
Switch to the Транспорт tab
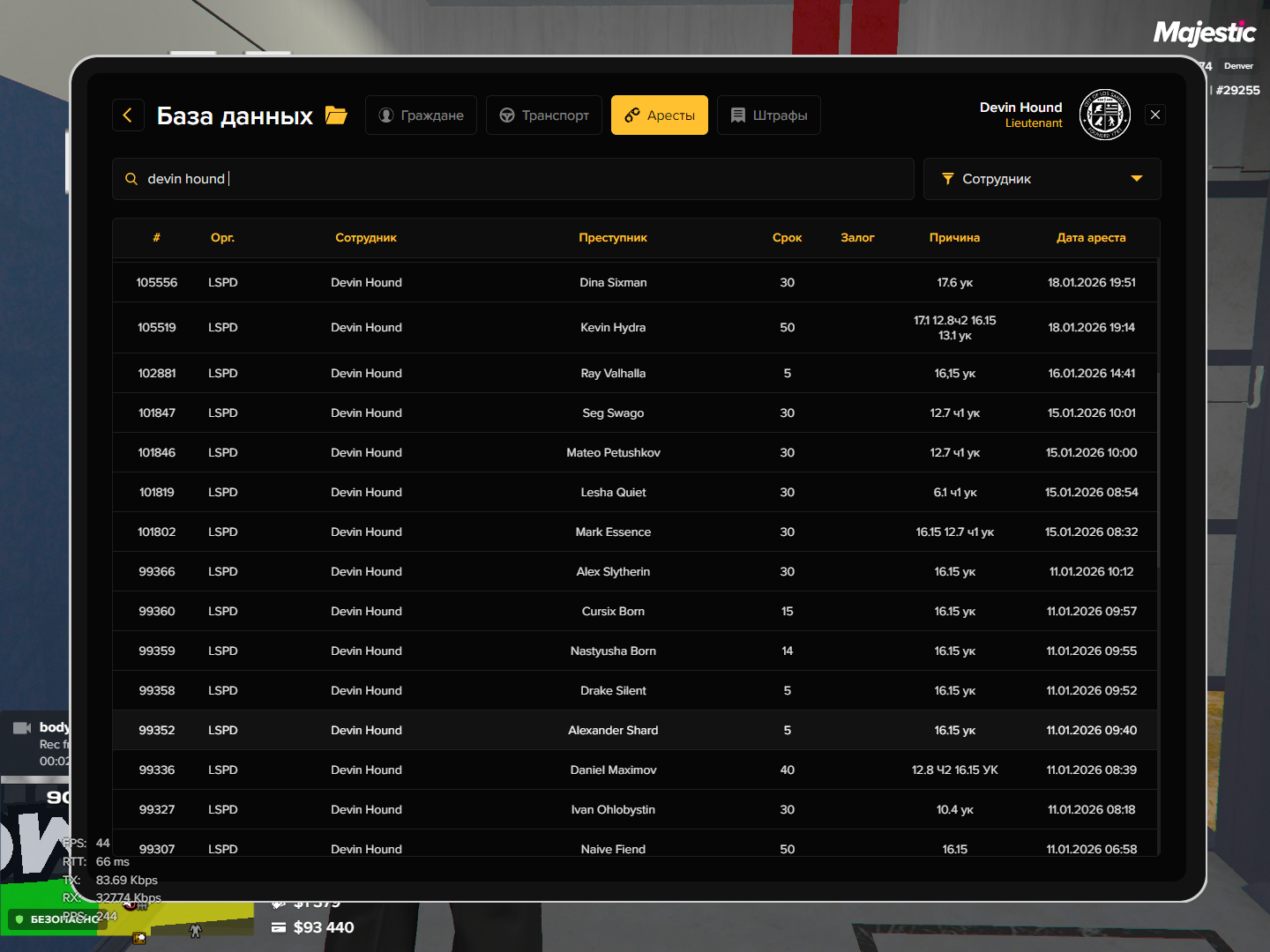544,115
